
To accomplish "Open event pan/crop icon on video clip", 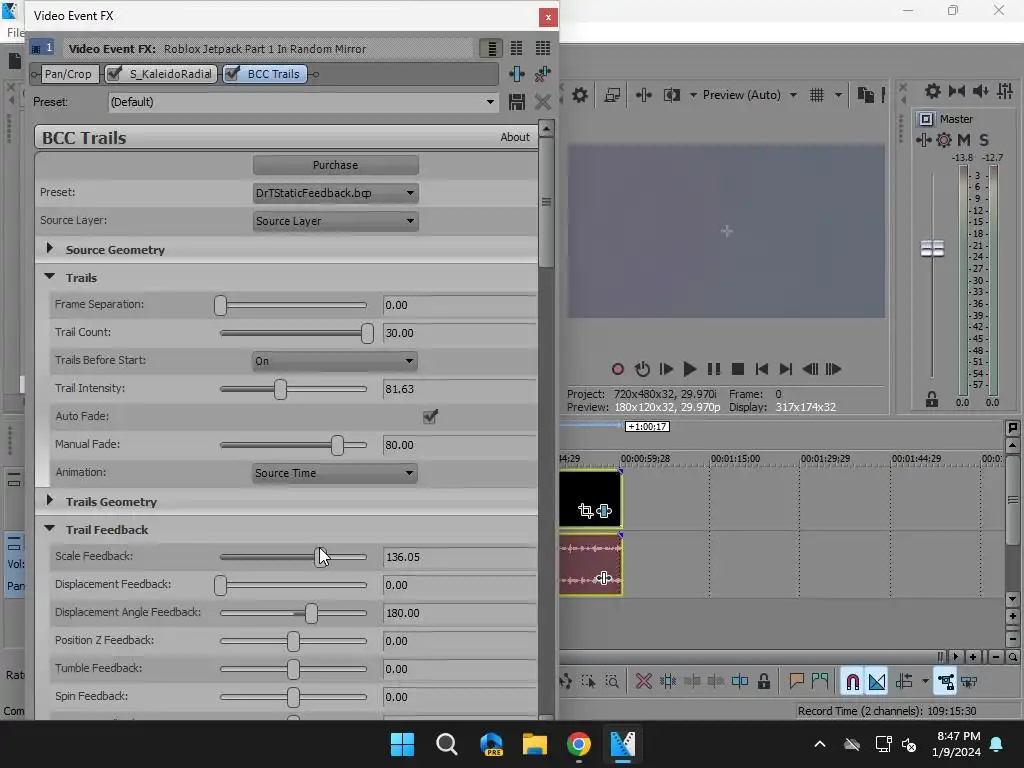I will click(585, 511).
